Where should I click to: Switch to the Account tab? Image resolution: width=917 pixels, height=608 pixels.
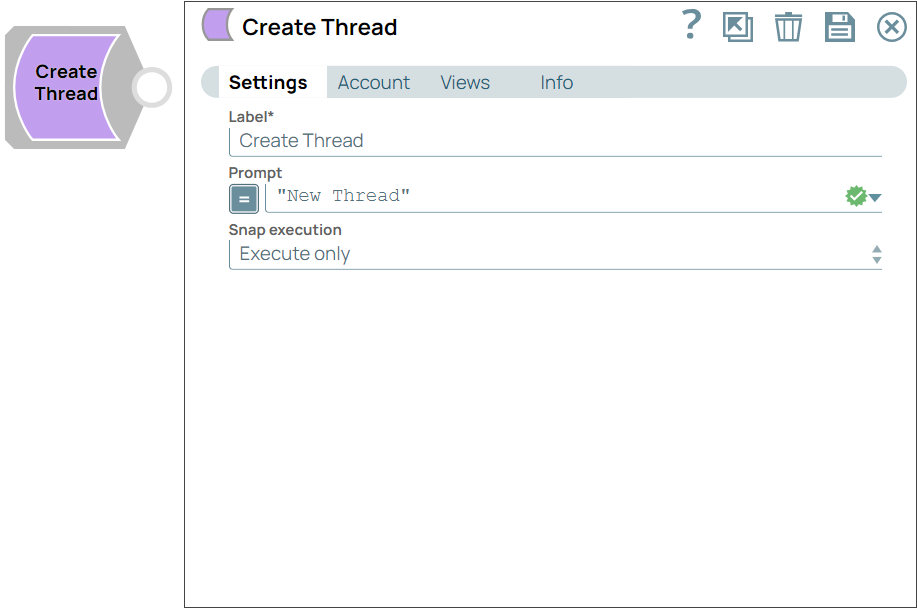tap(373, 82)
